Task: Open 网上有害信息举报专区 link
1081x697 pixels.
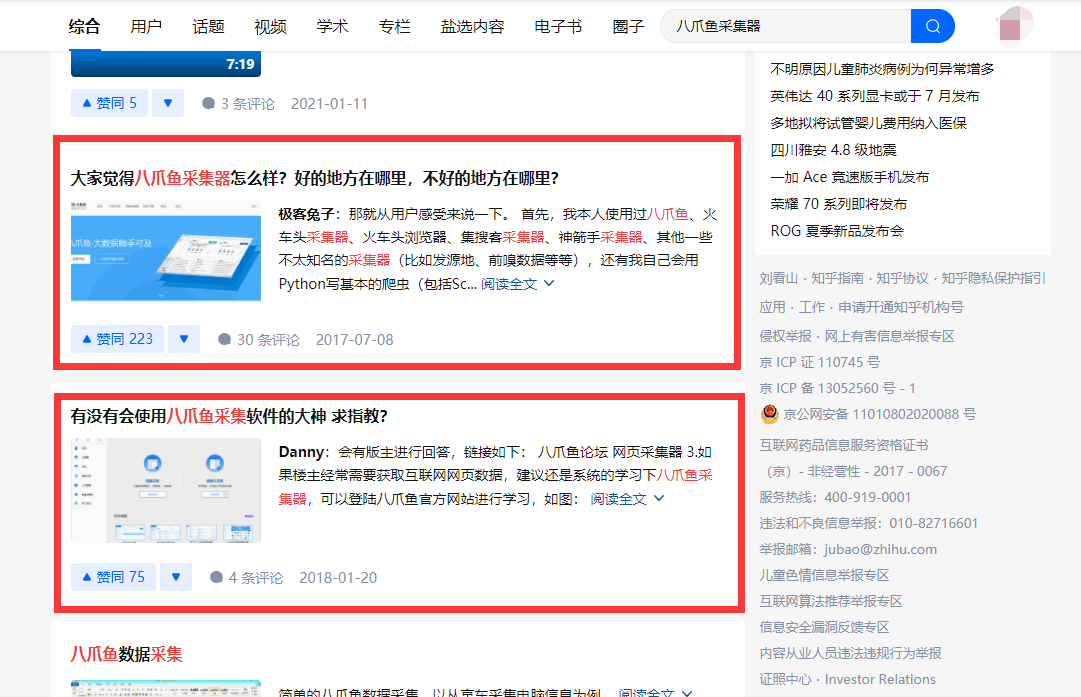Action: click(x=889, y=336)
